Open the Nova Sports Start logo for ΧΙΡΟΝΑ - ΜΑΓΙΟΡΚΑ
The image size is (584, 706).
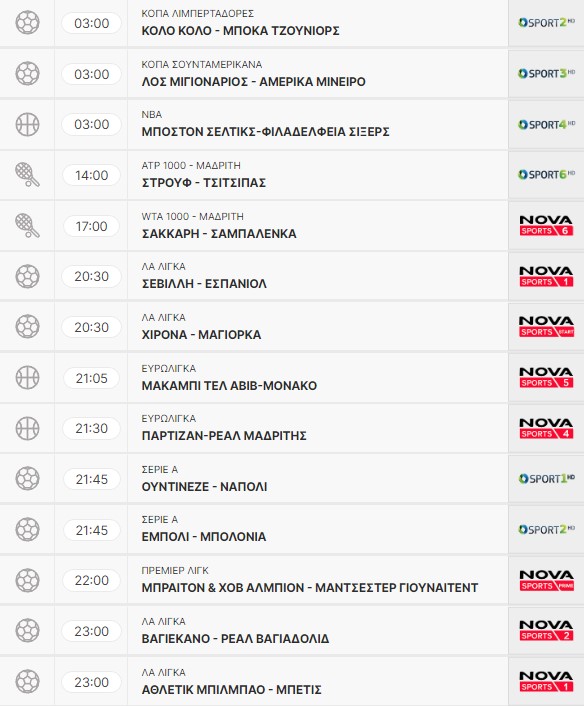tap(546, 326)
